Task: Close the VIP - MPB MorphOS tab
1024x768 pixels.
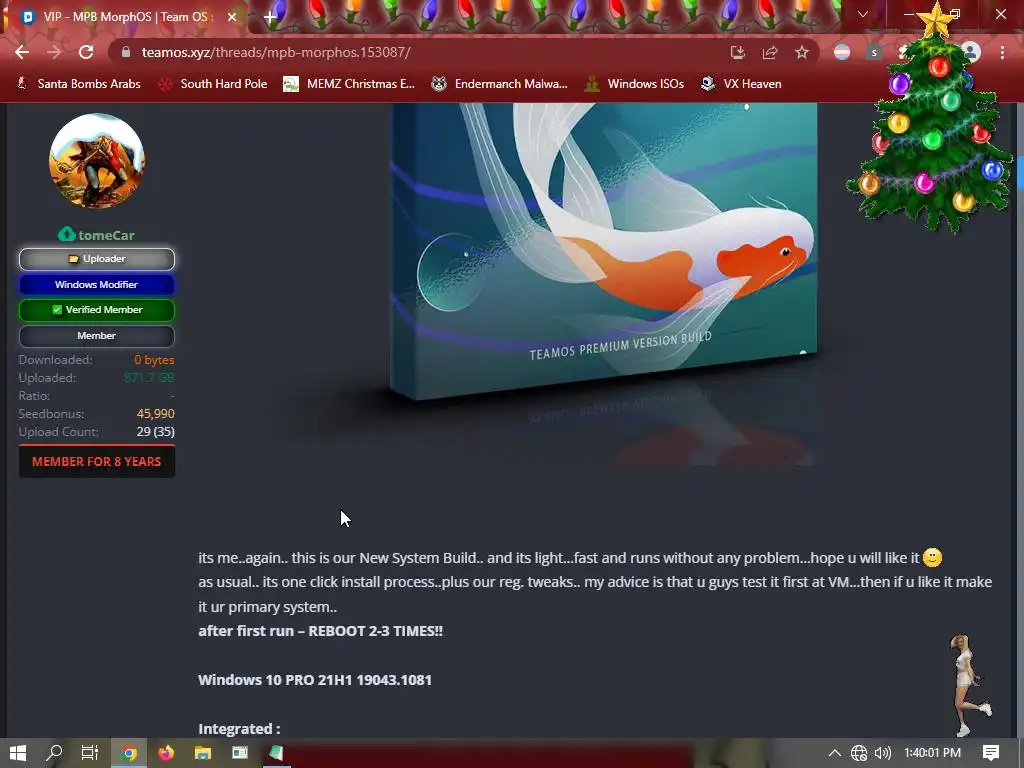Action: click(232, 17)
